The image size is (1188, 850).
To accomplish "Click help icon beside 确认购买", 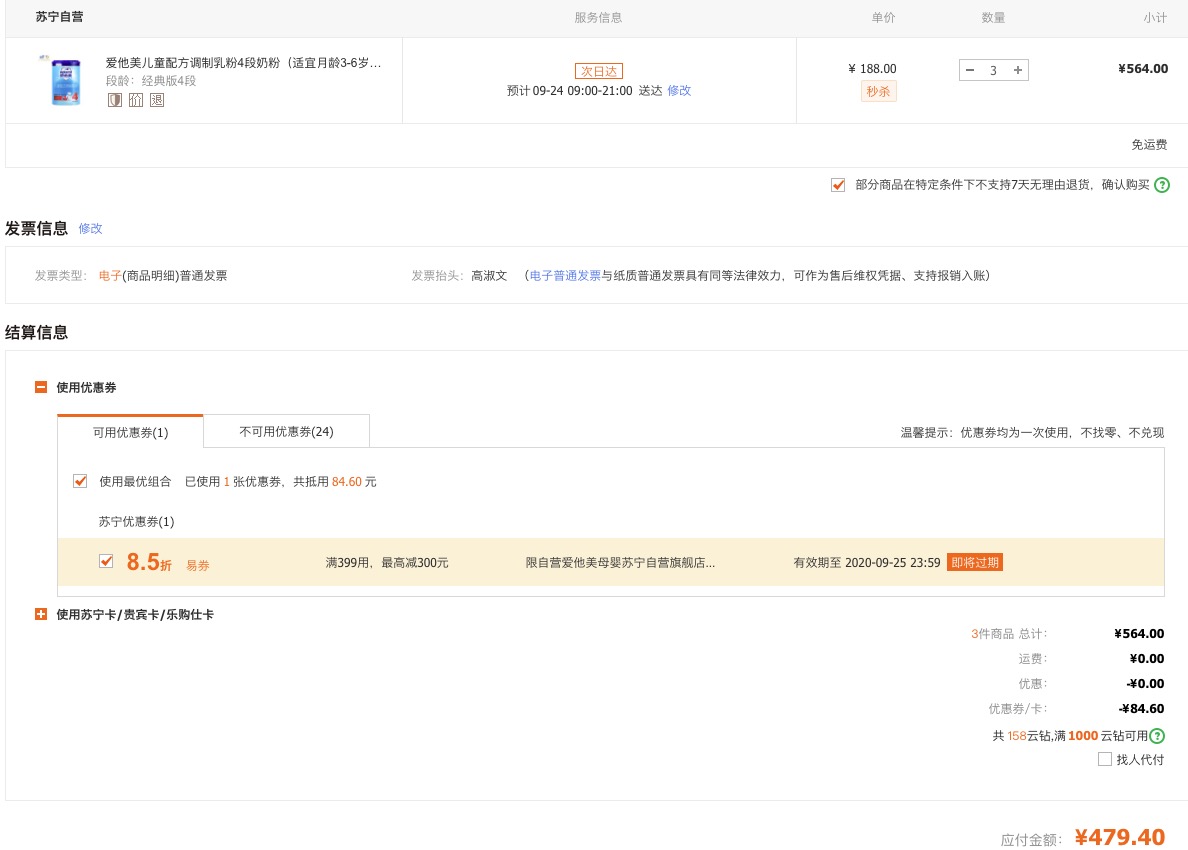I will tap(1161, 185).
